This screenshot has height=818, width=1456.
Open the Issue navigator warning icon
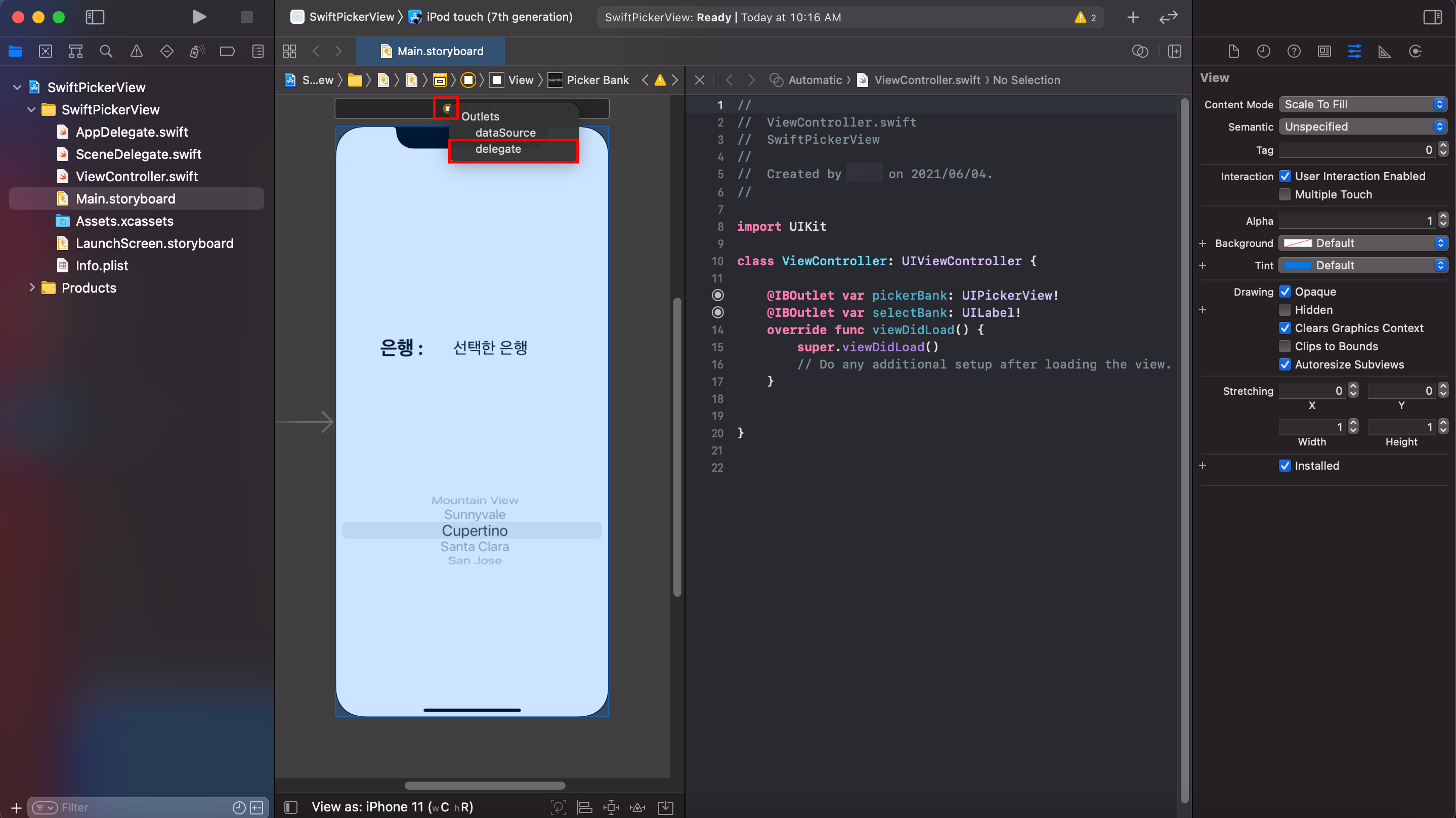[136, 52]
